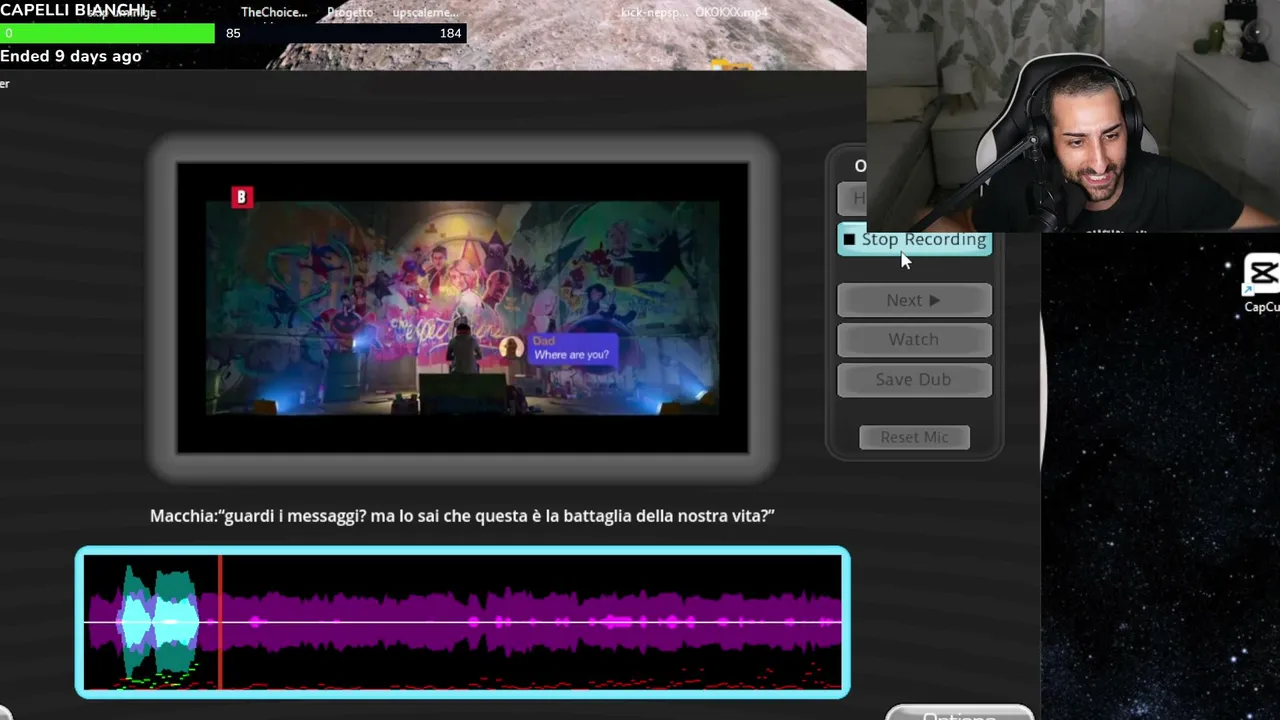Click the red playhead line in the waveform
1280x720 pixels.
pyautogui.click(x=220, y=622)
